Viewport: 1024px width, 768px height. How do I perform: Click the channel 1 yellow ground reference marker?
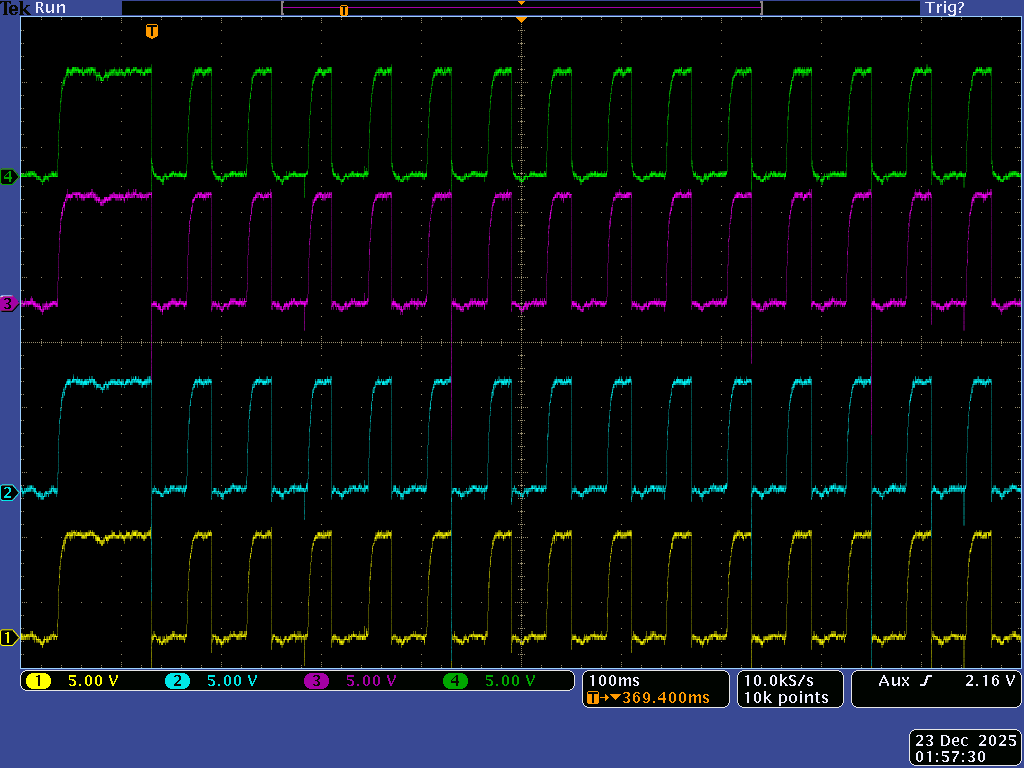8,637
